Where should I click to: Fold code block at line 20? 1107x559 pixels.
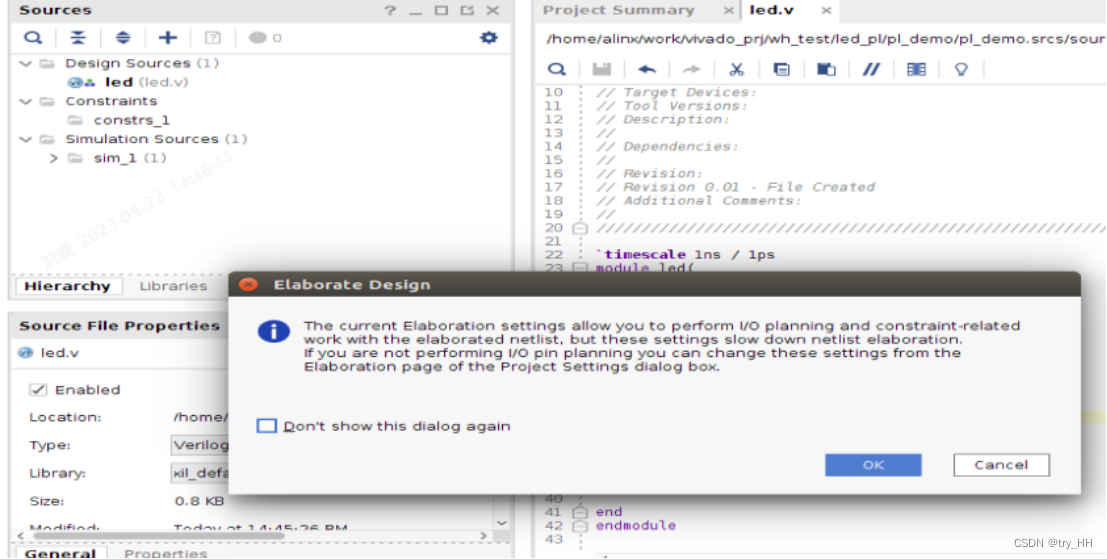tap(580, 228)
